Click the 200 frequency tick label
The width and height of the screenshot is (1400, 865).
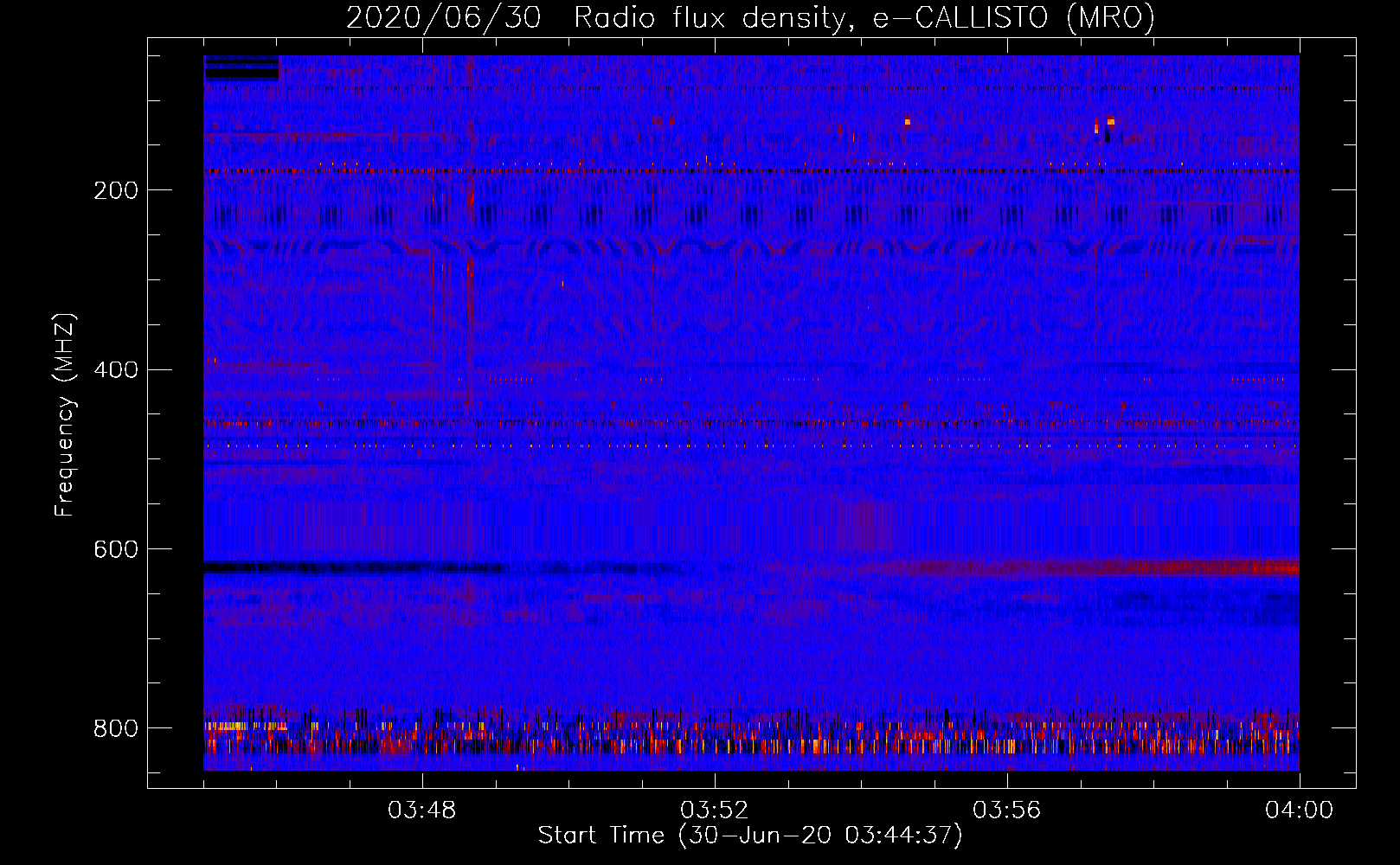pos(116,190)
